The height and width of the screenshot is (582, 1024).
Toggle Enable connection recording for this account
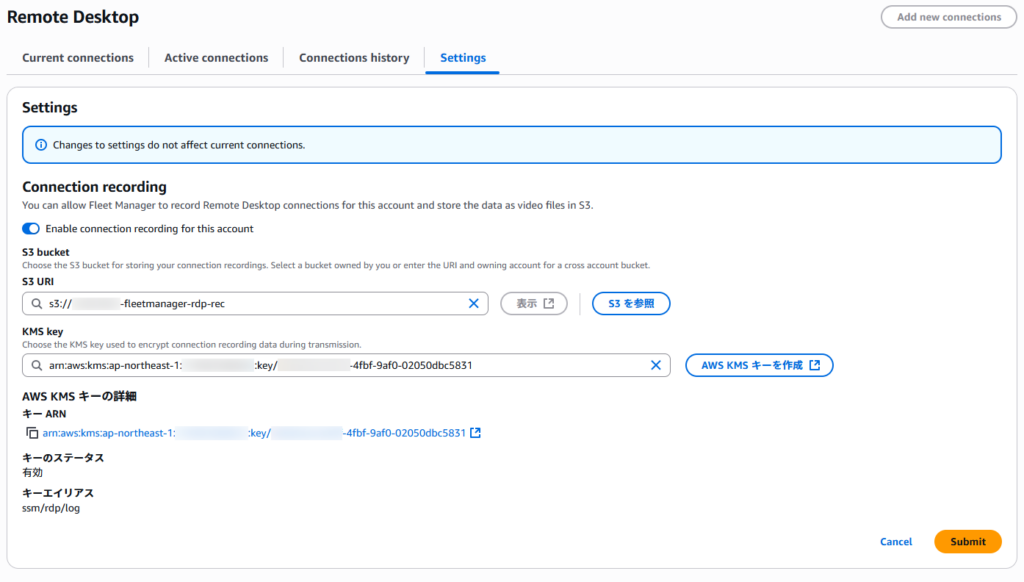pos(31,229)
